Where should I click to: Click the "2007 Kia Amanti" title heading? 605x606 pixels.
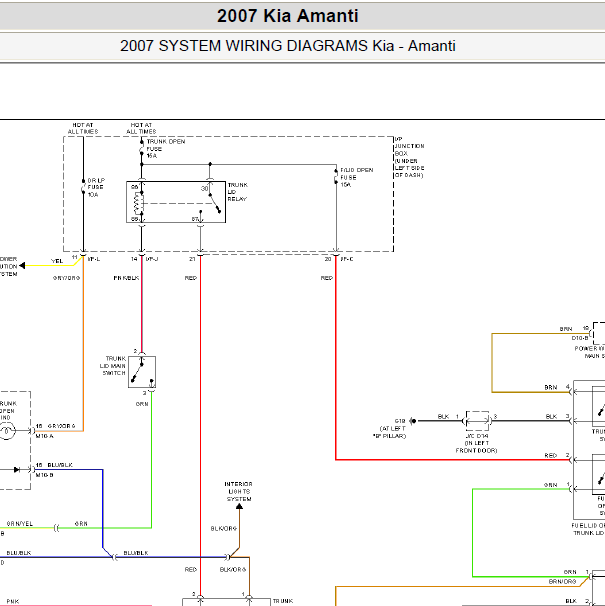(x=288, y=16)
